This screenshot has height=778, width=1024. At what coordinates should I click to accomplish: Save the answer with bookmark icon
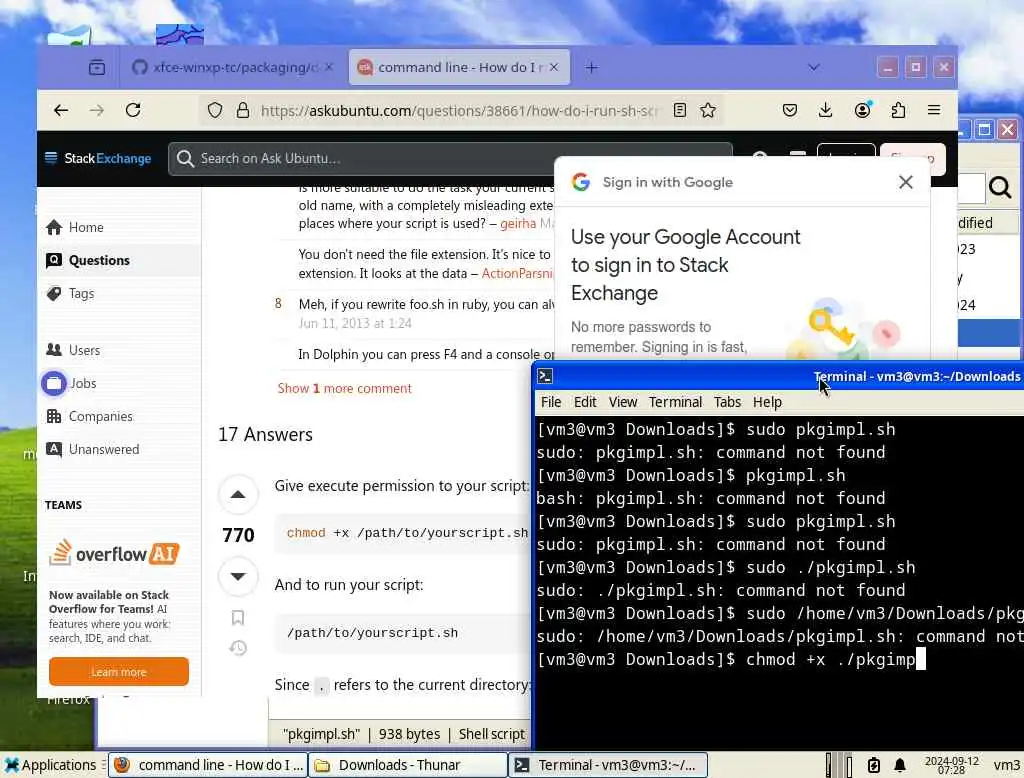point(238,617)
